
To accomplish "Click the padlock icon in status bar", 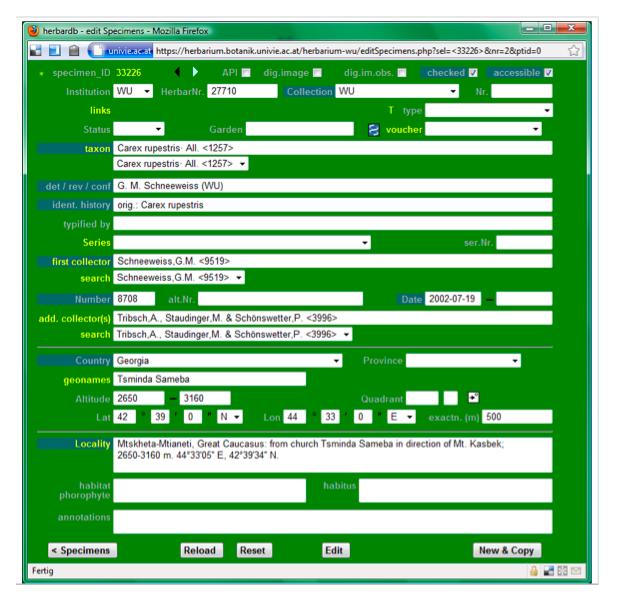I will click(534, 571).
